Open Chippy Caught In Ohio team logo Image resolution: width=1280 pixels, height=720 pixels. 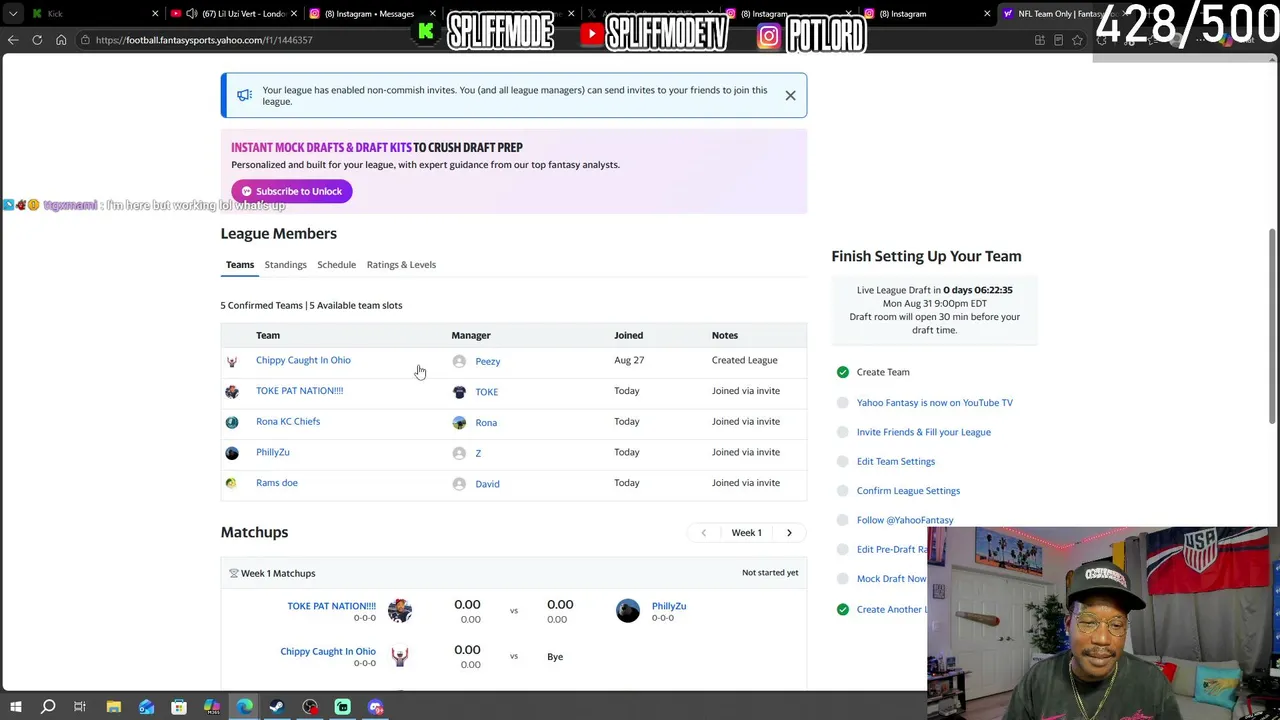(x=232, y=361)
